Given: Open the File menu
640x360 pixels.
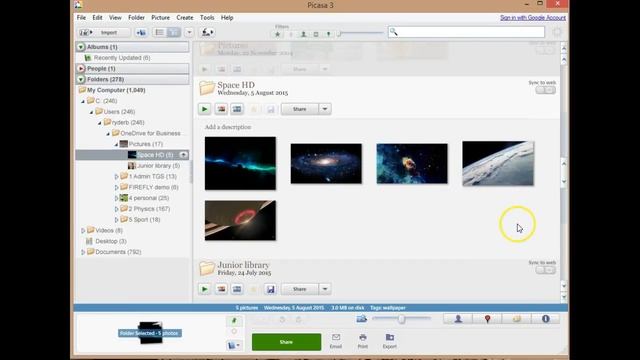Looking at the screenshot, I should point(81,18).
